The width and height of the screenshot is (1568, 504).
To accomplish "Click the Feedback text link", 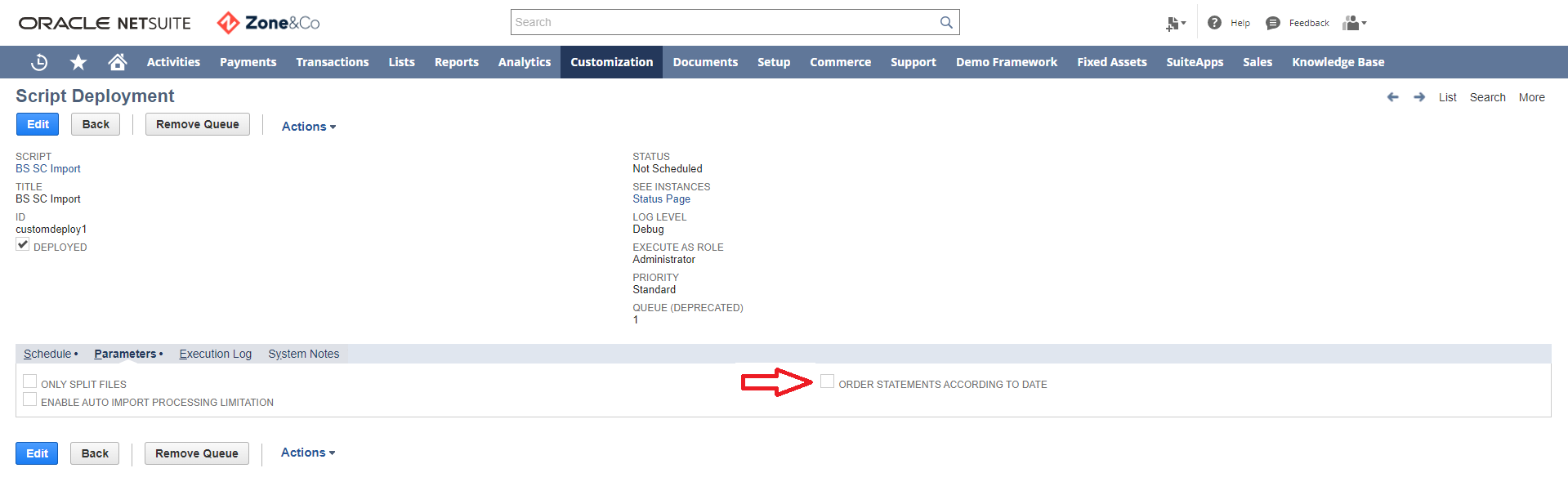I will 1309,23.
